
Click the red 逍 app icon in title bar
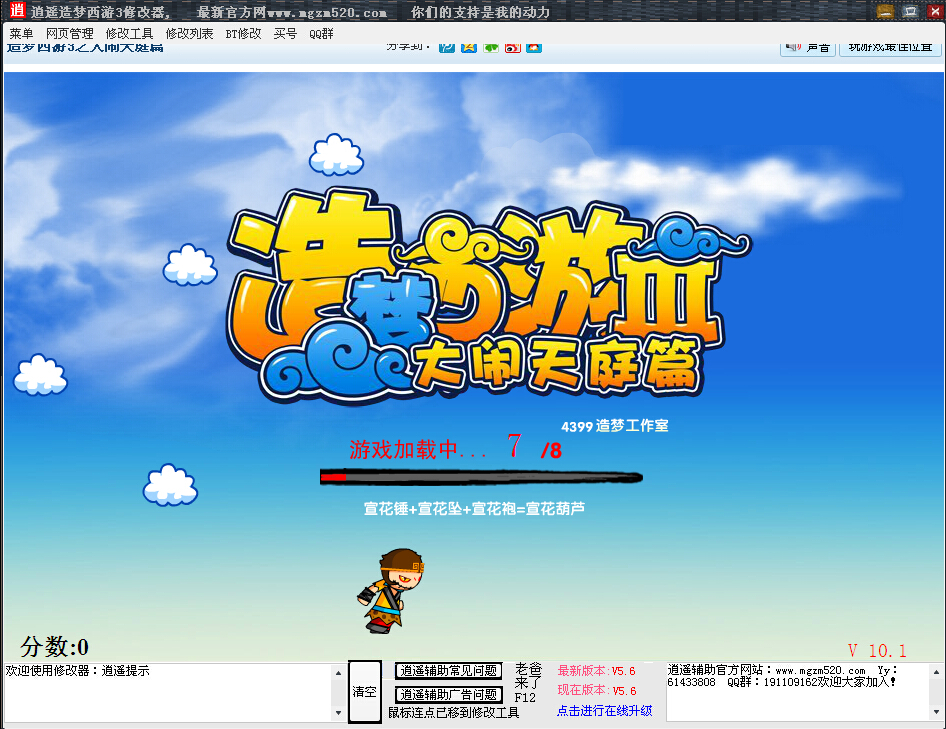point(17,10)
